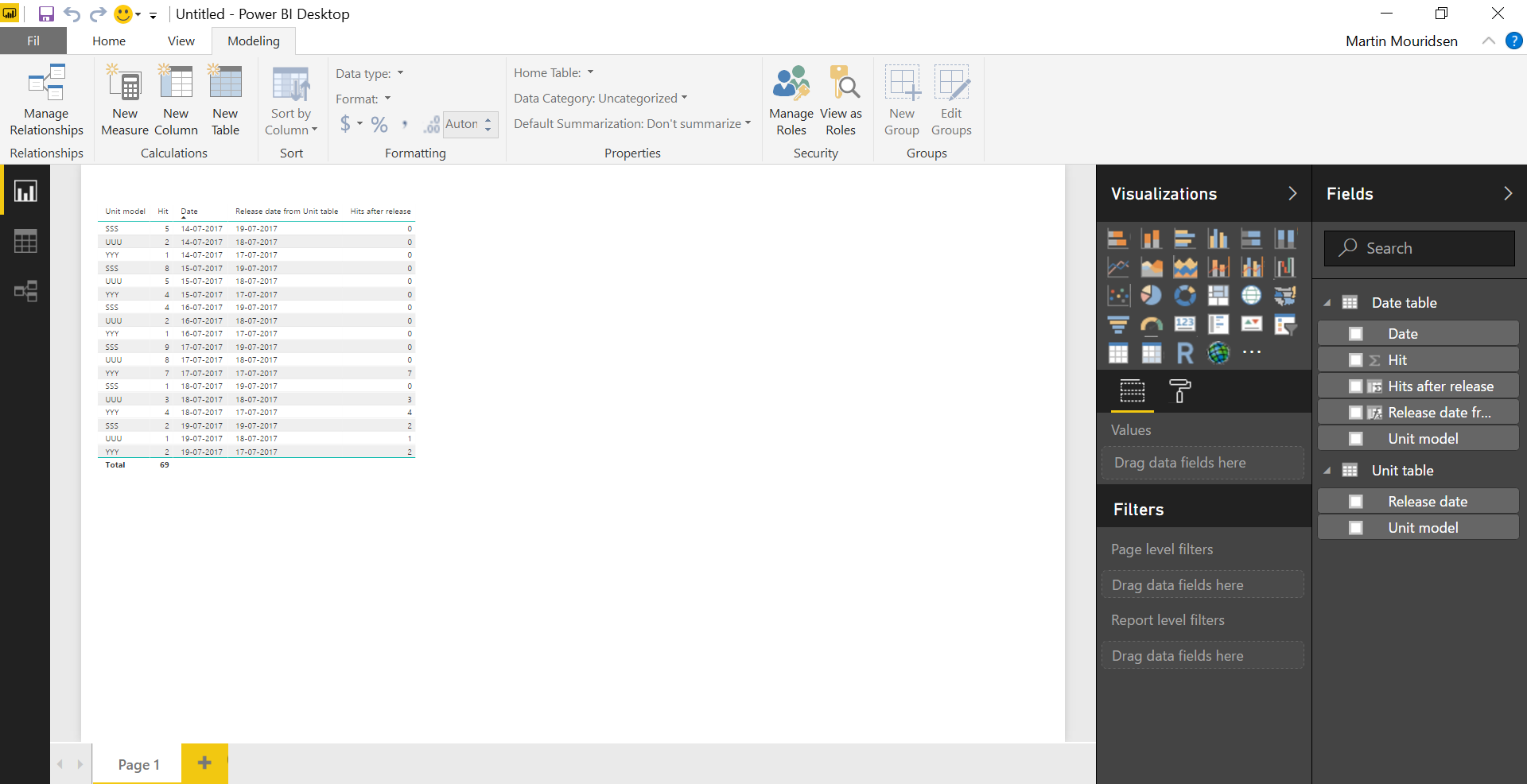Collapse the Fields pane
The width and height of the screenshot is (1527, 784).
(1508, 193)
